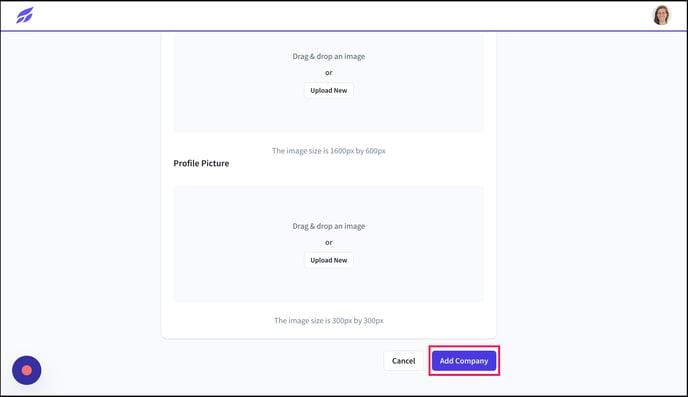Click the purple leaf logo icon

coord(25,15)
